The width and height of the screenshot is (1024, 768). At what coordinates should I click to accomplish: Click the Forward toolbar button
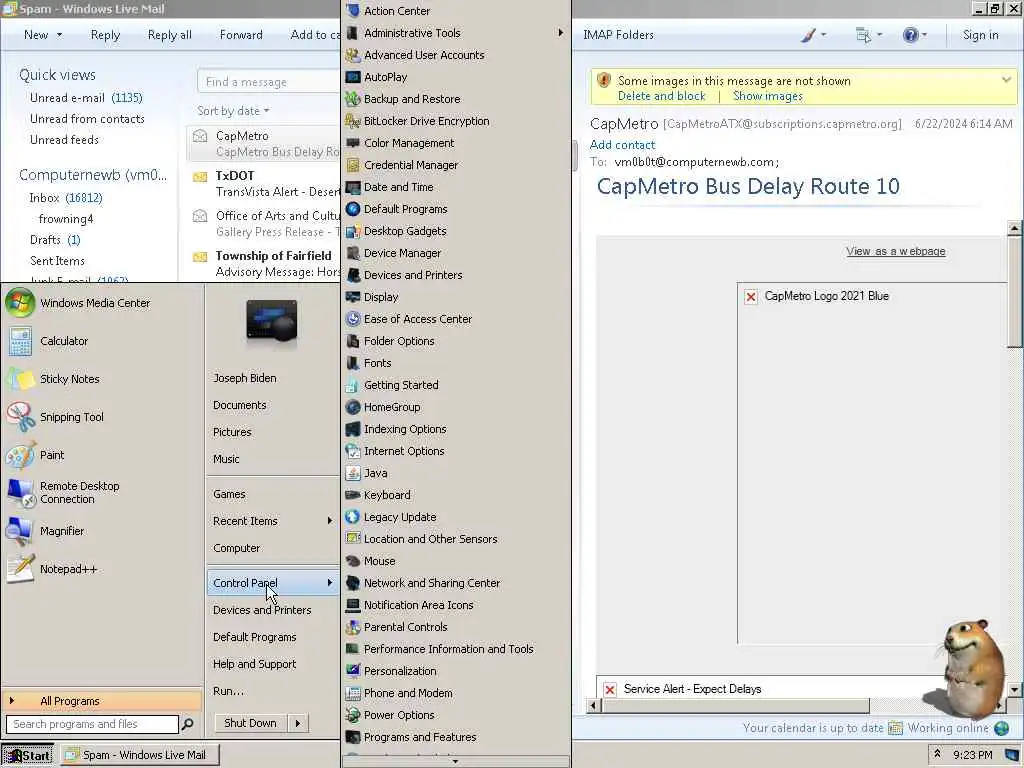[x=241, y=35]
